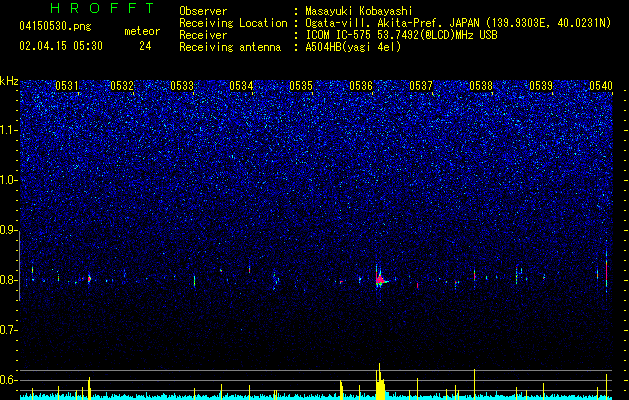
Task: Click the tallest yellow peak in the power graph
Action: [x=379, y=381]
